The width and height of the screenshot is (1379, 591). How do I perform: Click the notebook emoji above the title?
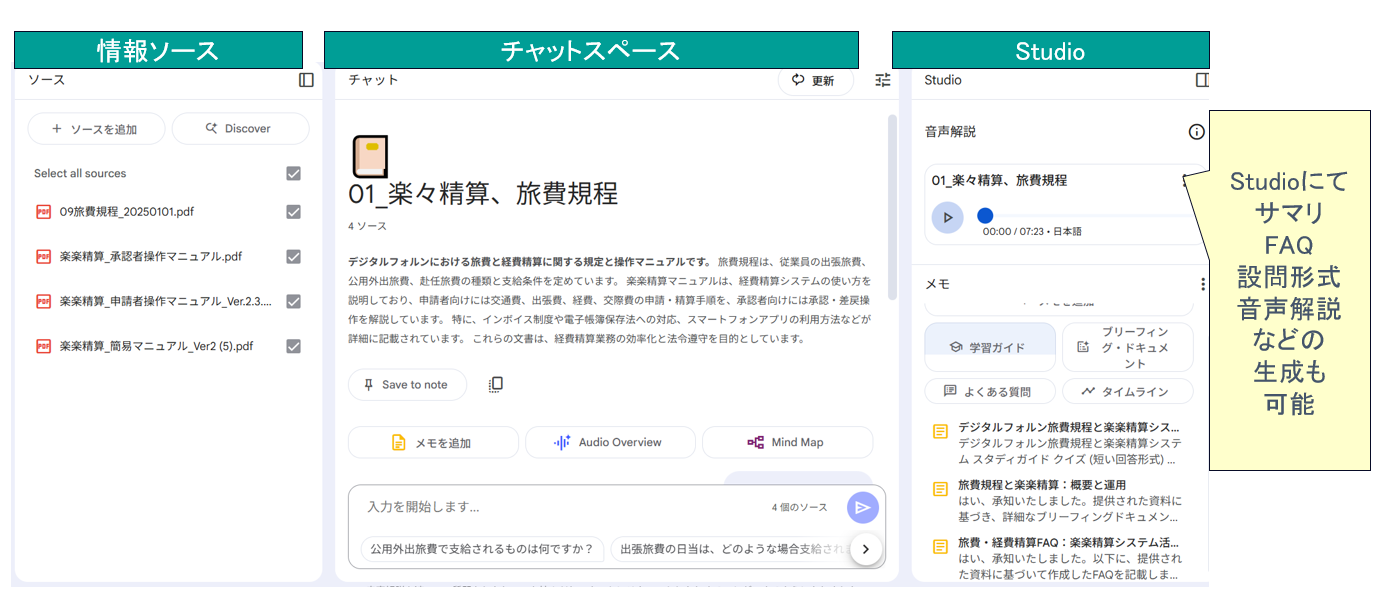(x=370, y=157)
